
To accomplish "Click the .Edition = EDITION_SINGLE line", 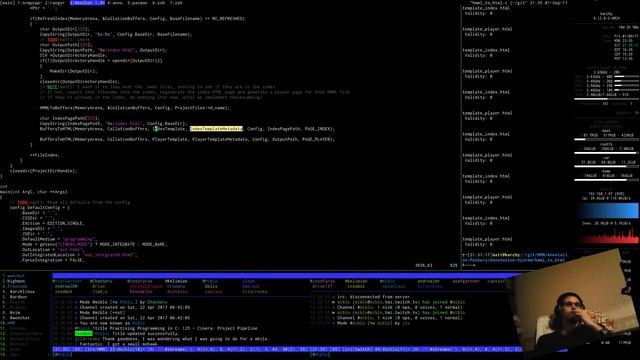I will click(53, 223).
